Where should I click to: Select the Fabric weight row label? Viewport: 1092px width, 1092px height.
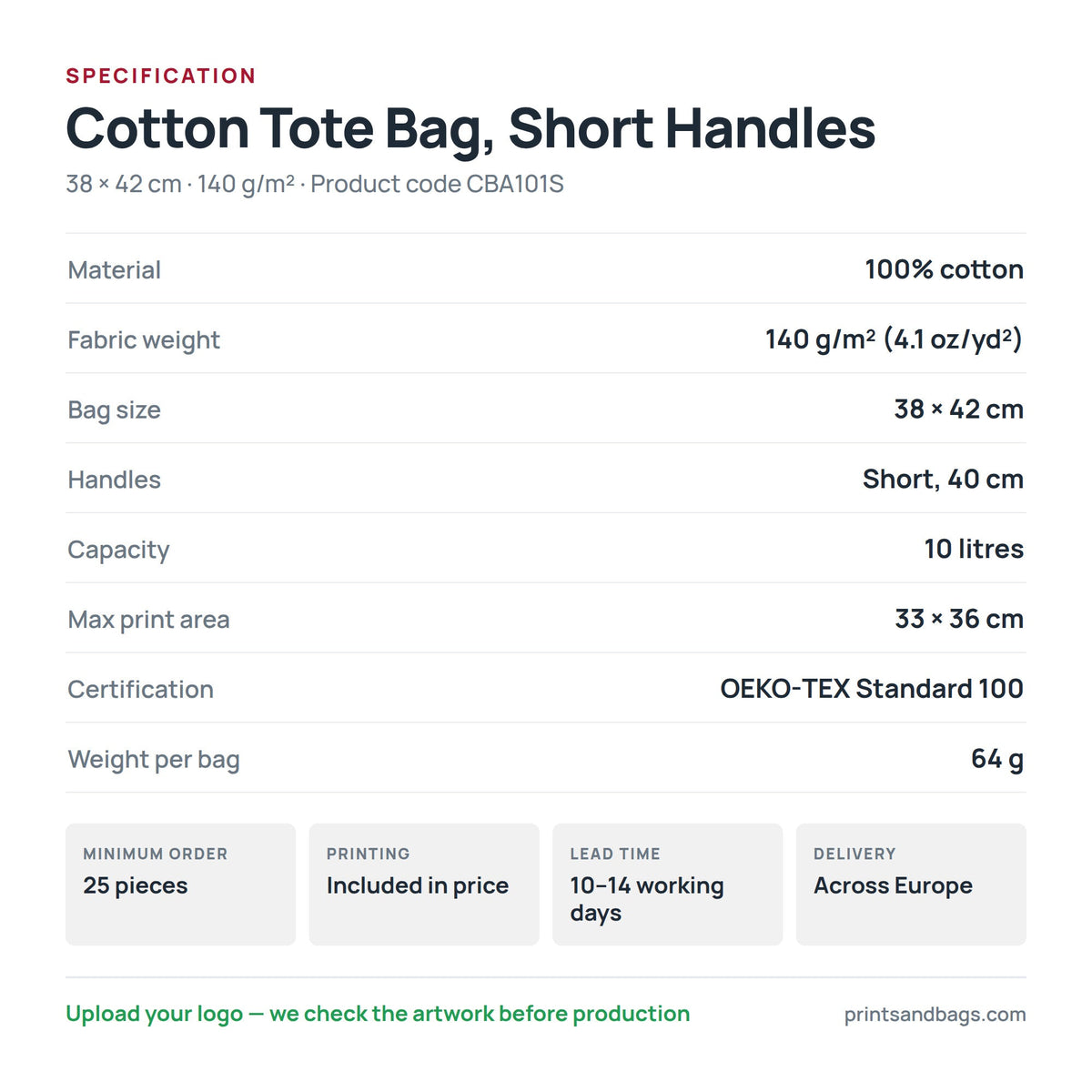tap(144, 340)
